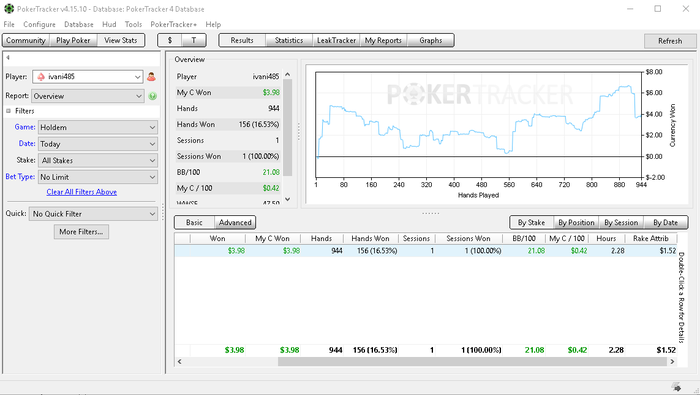Open the Database menu

click(x=79, y=24)
